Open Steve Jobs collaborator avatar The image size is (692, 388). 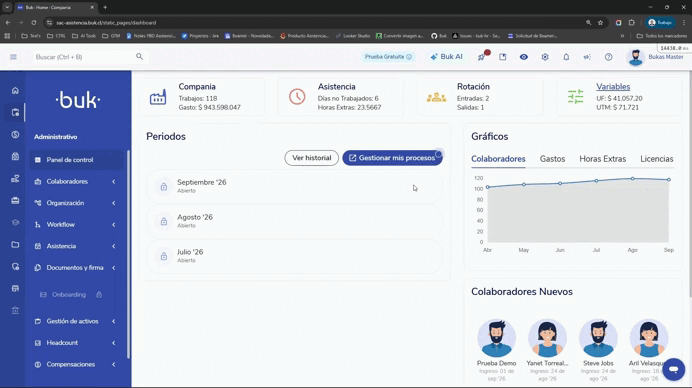tap(598, 338)
